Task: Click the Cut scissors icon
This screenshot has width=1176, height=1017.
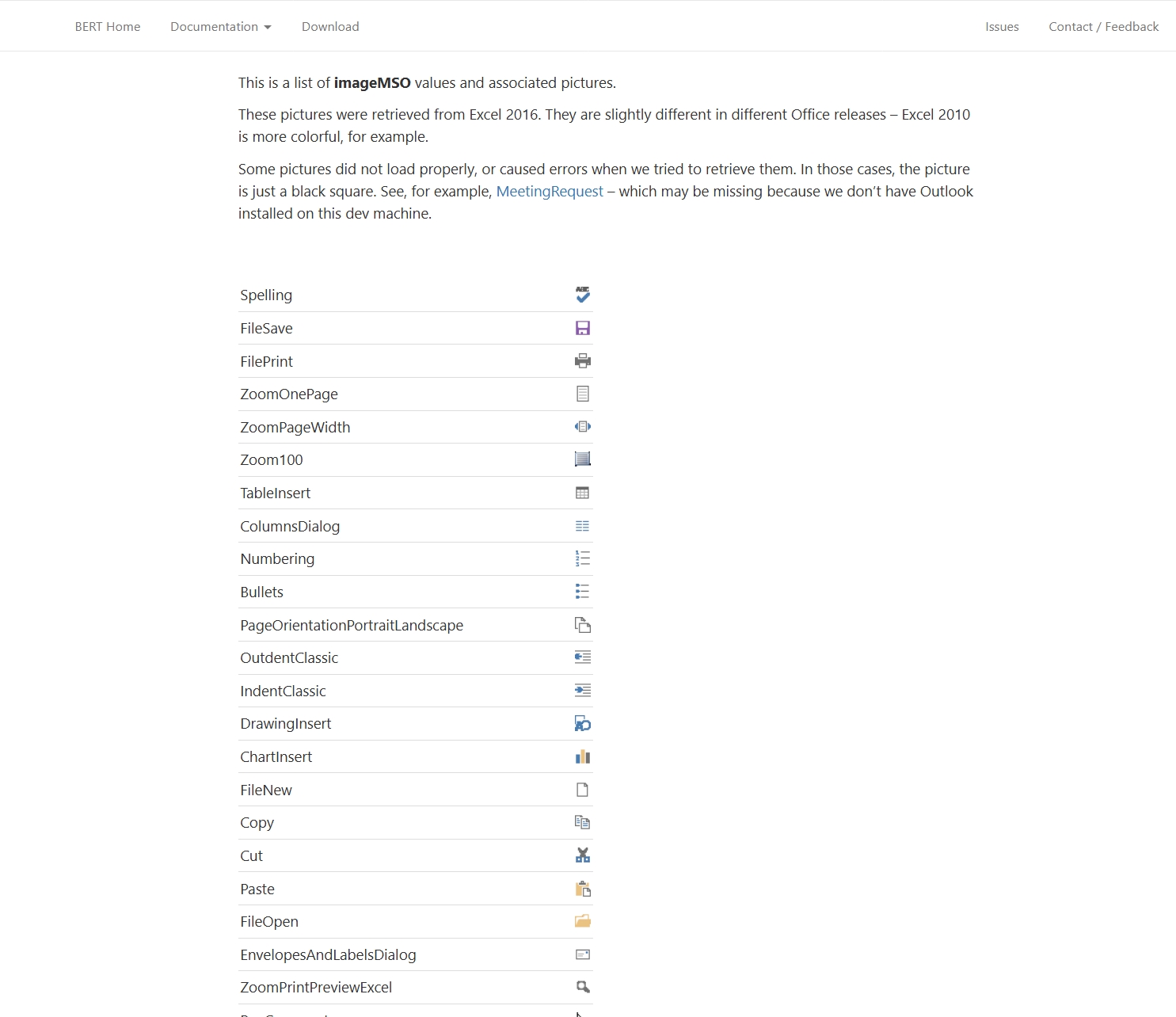Action: (x=583, y=855)
